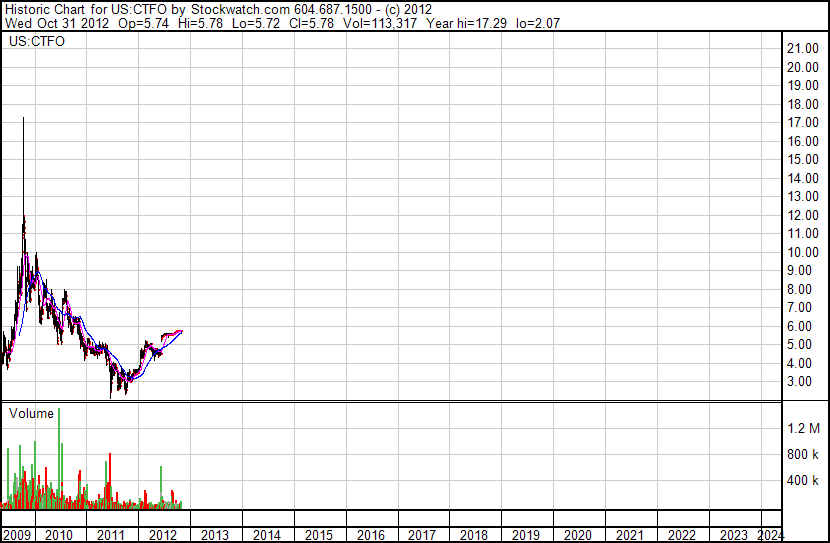
Task: Click the tallest green volume bar in 2010
Action: point(59,458)
